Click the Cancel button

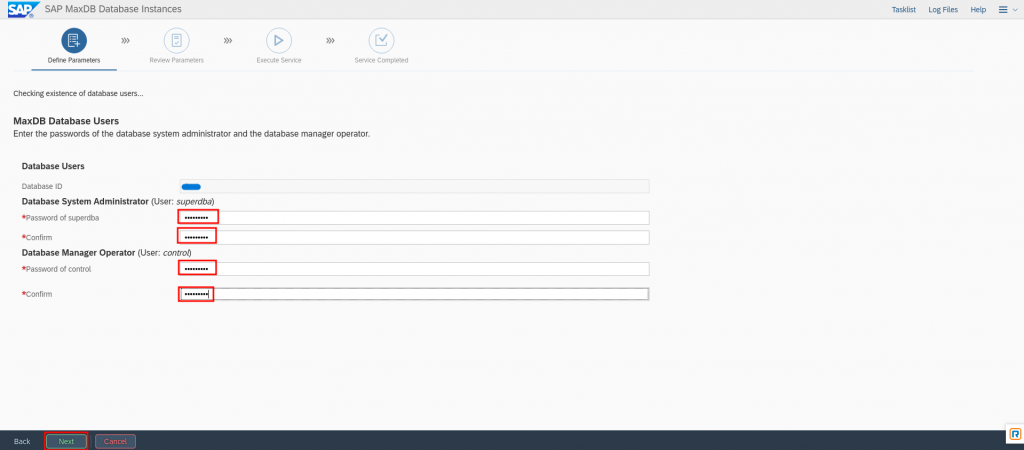[x=115, y=441]
